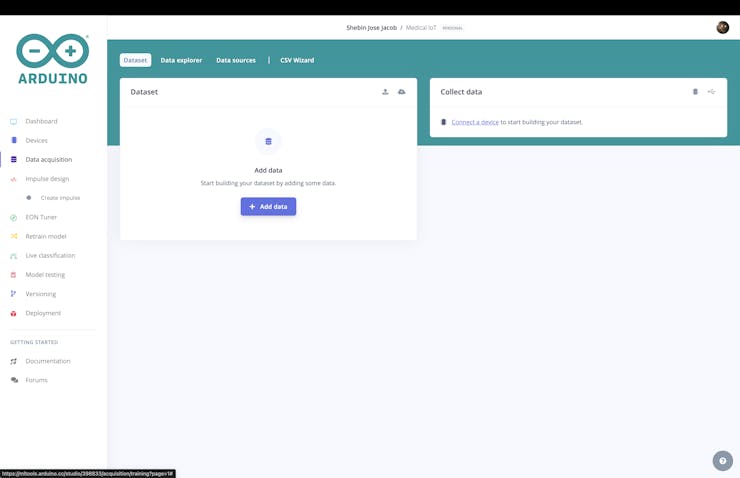Click the USB connect icon in Collect data header

tap(711, 92)
